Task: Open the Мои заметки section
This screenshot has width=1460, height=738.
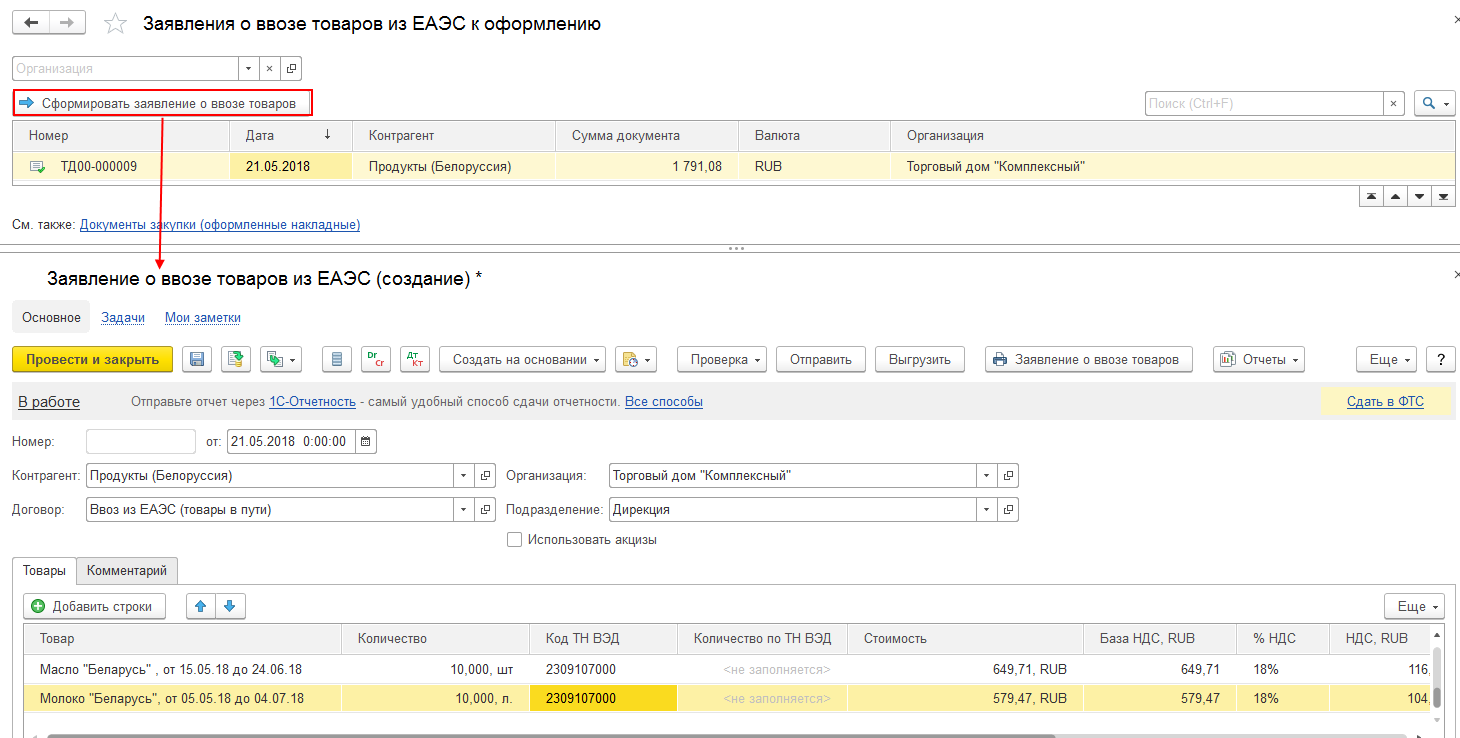Action: (x=203, y=318)
